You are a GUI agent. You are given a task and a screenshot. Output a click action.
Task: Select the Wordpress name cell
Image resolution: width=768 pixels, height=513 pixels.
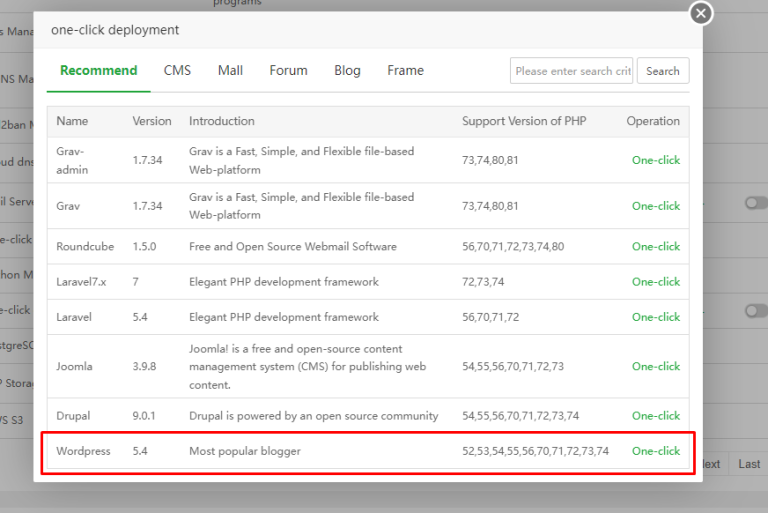(x=83, y=451)
